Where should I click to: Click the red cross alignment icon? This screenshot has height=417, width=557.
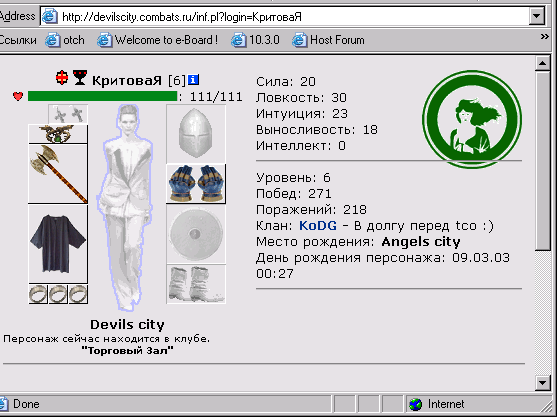click(62, 77)
